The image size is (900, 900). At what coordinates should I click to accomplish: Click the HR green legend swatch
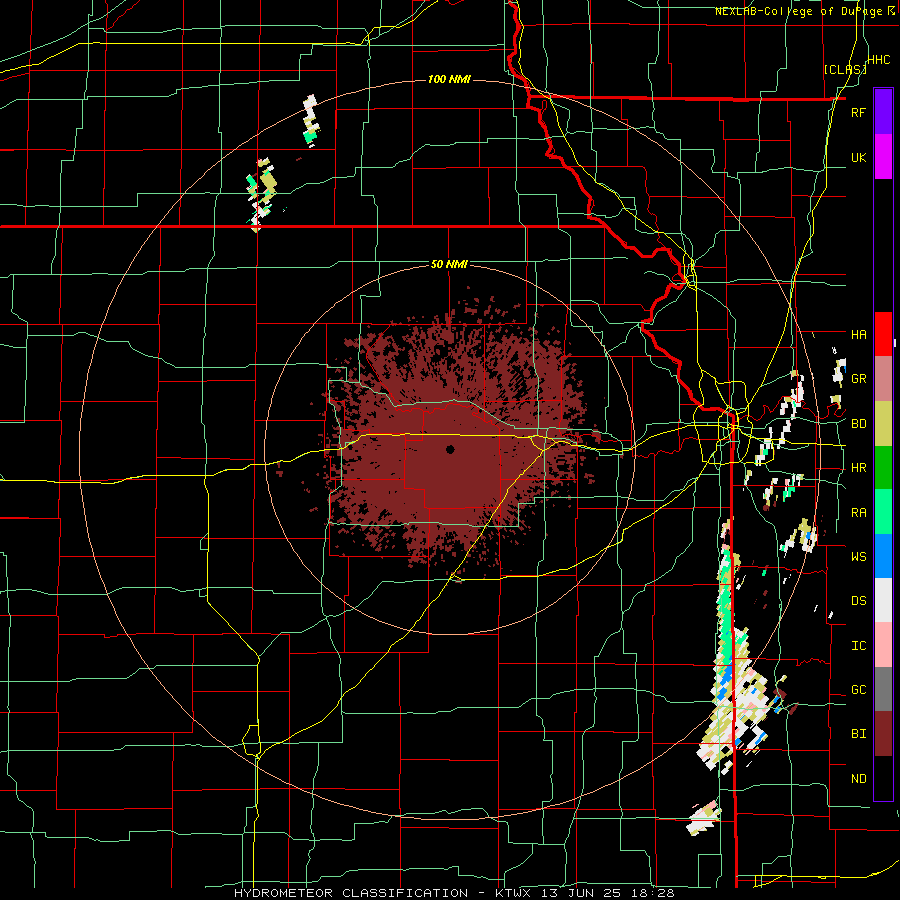pyautogui.click(x=883, y=468)
